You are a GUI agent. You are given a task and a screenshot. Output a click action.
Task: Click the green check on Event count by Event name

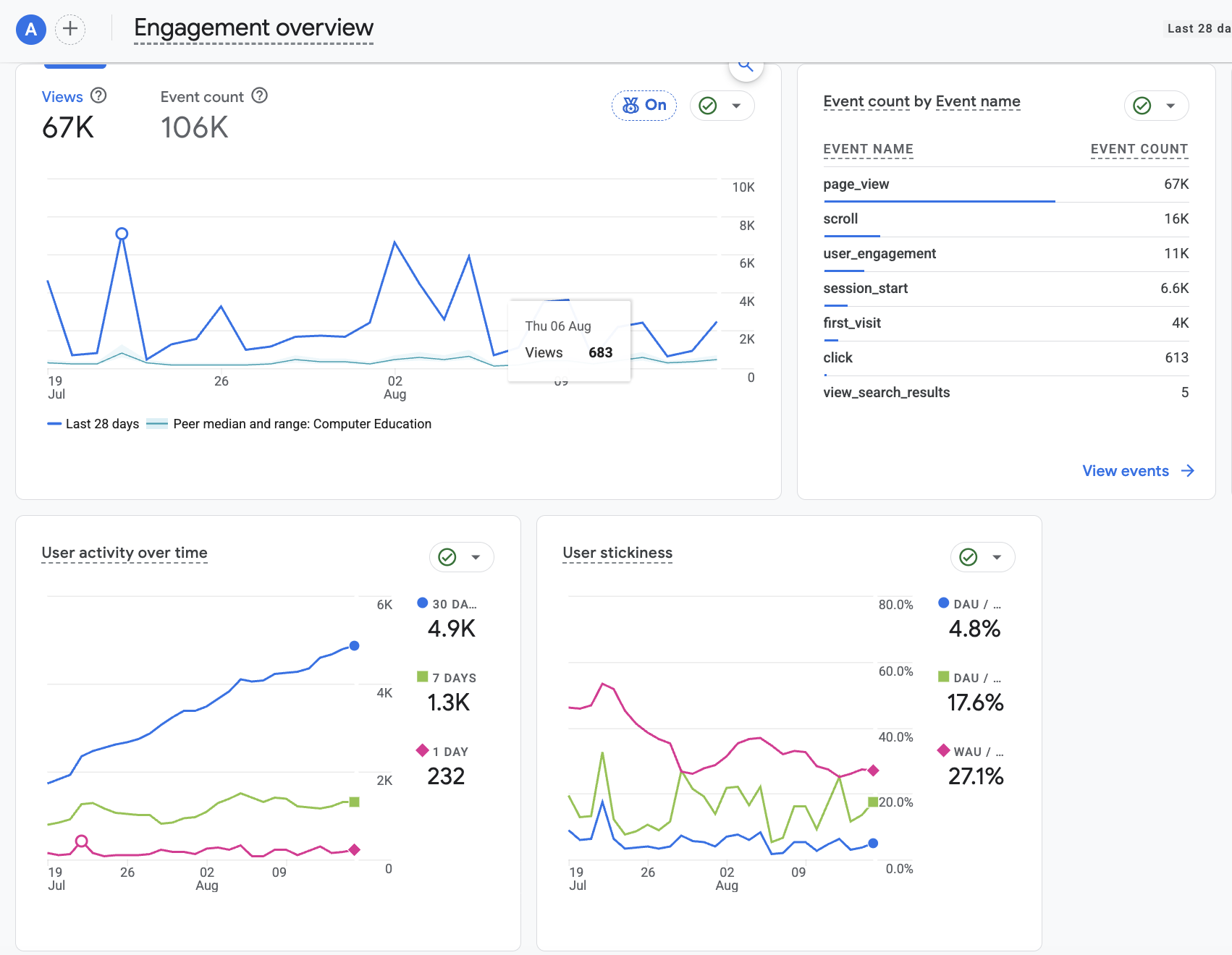(1142, 106)
